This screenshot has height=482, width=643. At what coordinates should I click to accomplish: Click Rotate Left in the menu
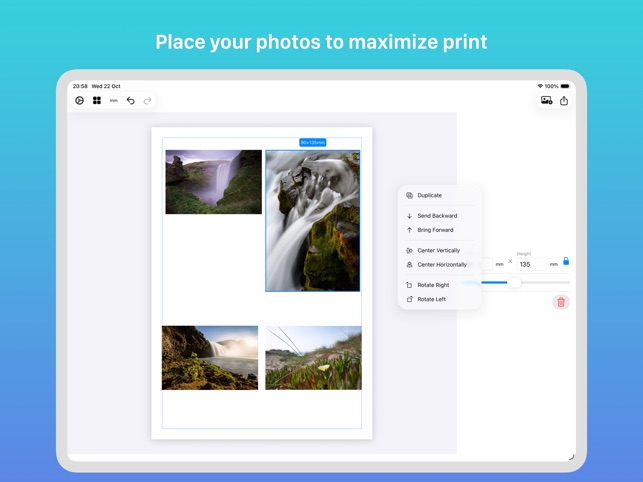coord(431,299)
